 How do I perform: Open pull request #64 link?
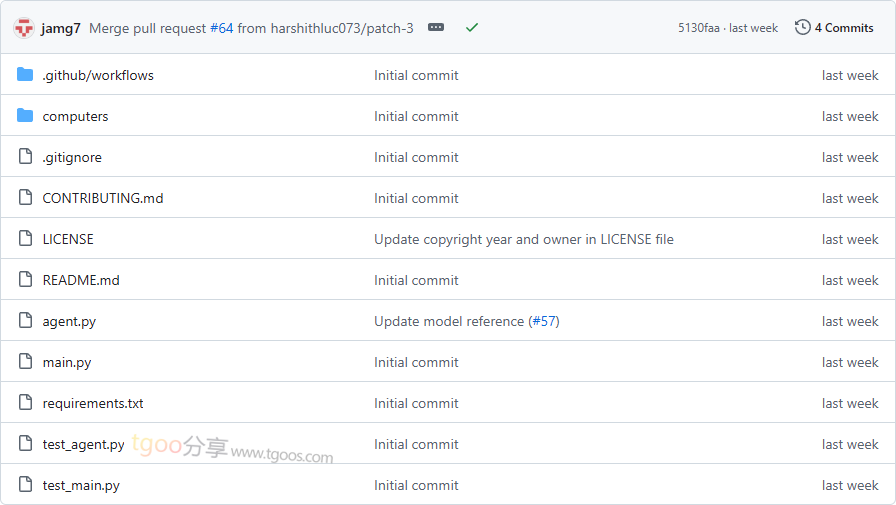tap(221, 28)
